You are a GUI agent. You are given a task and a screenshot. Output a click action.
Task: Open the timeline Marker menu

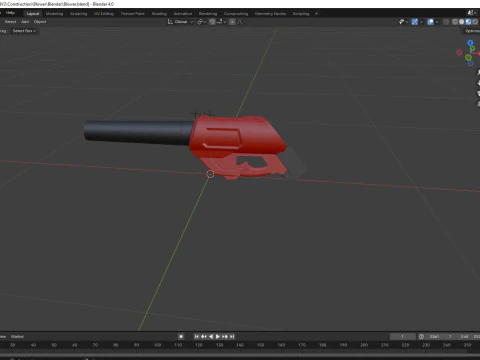(x=17, y=337)
